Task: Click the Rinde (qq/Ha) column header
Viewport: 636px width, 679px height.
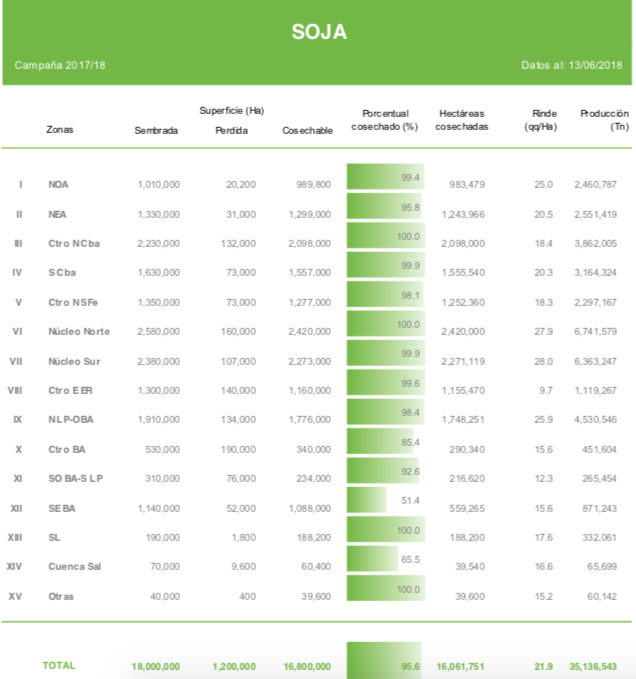Action: tap(540, 121)
